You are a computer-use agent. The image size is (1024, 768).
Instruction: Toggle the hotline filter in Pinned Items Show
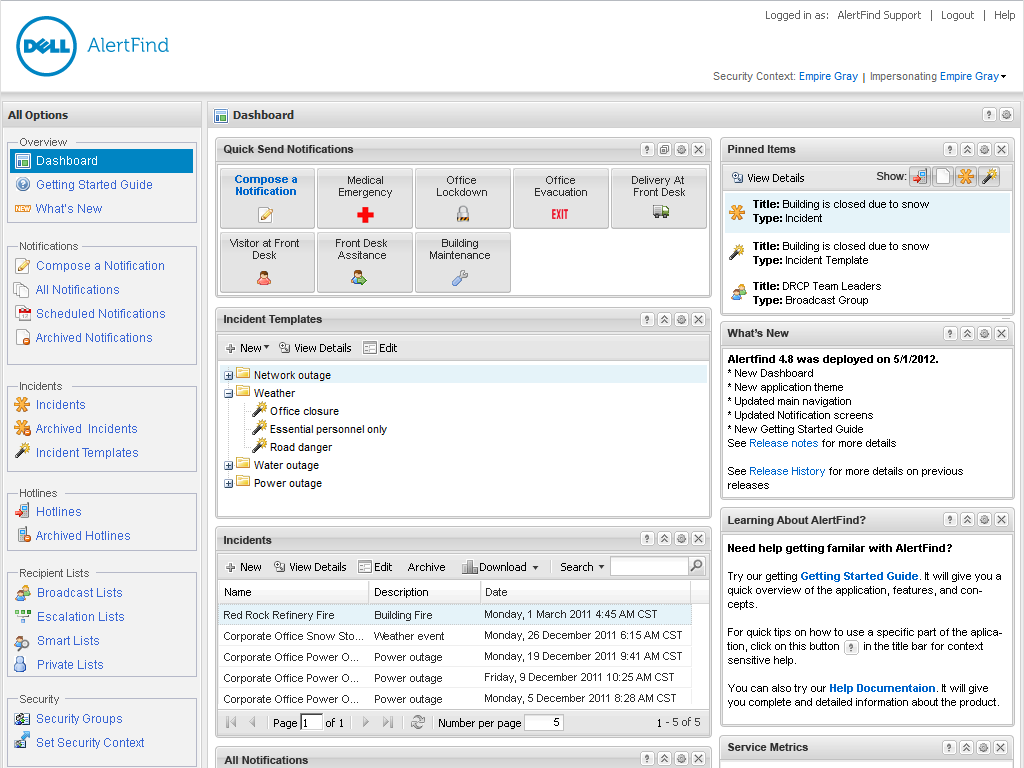[x=920, y=177]
